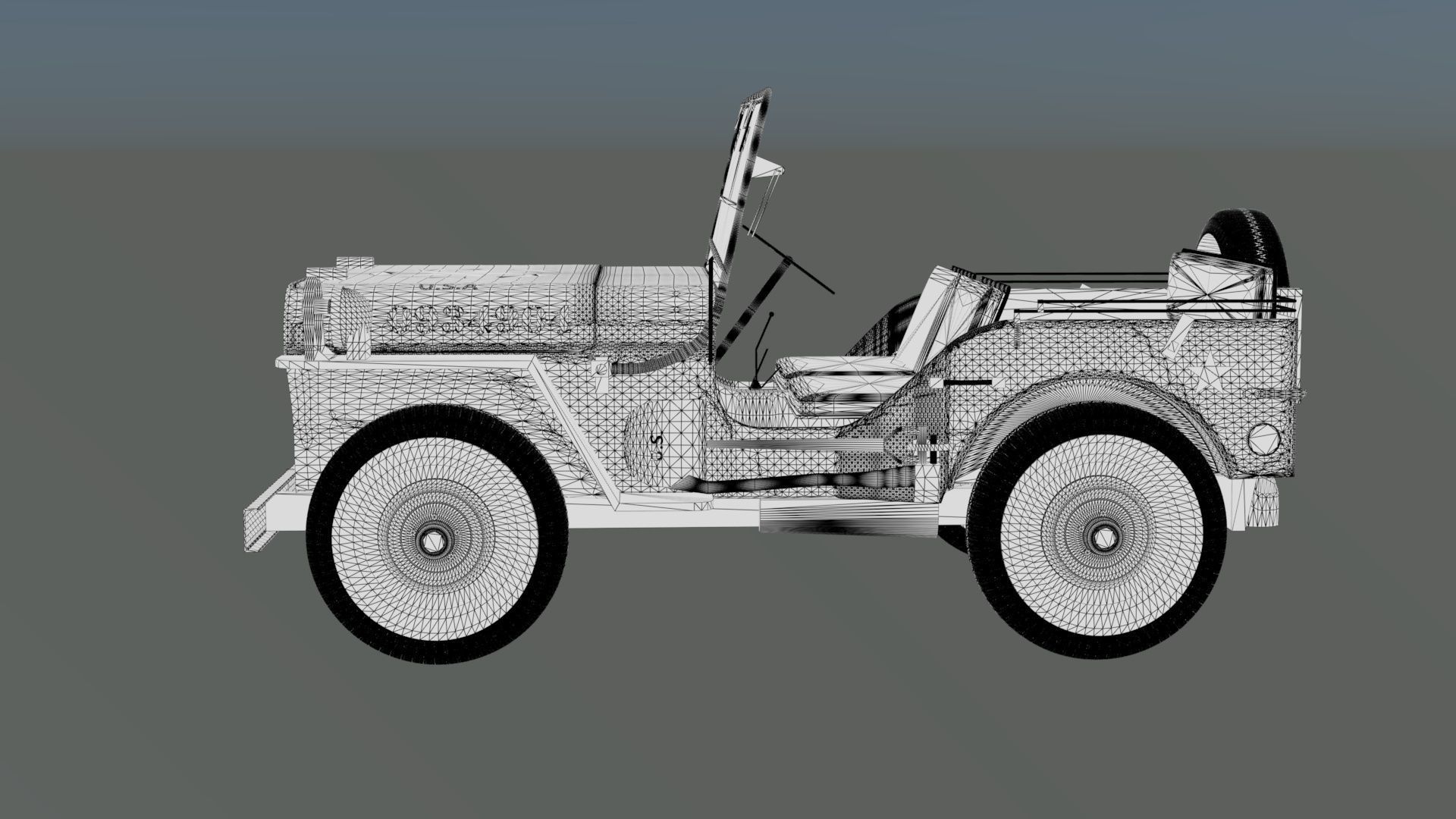Click the U.S.A text on hood
The image size is (1456, 819).
[447, 287]
